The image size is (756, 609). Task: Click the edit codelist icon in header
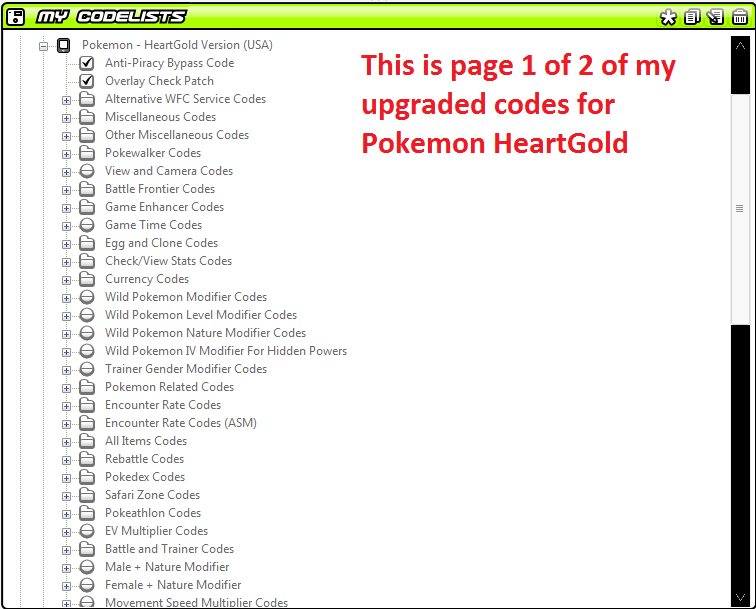click(716, 17)
